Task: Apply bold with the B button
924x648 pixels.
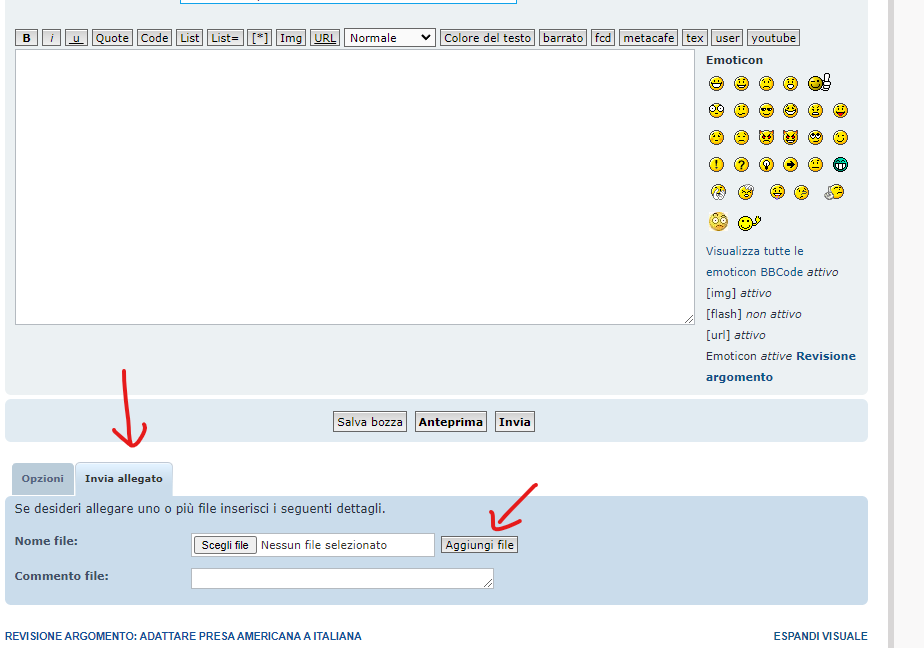Action: (27, 38)
